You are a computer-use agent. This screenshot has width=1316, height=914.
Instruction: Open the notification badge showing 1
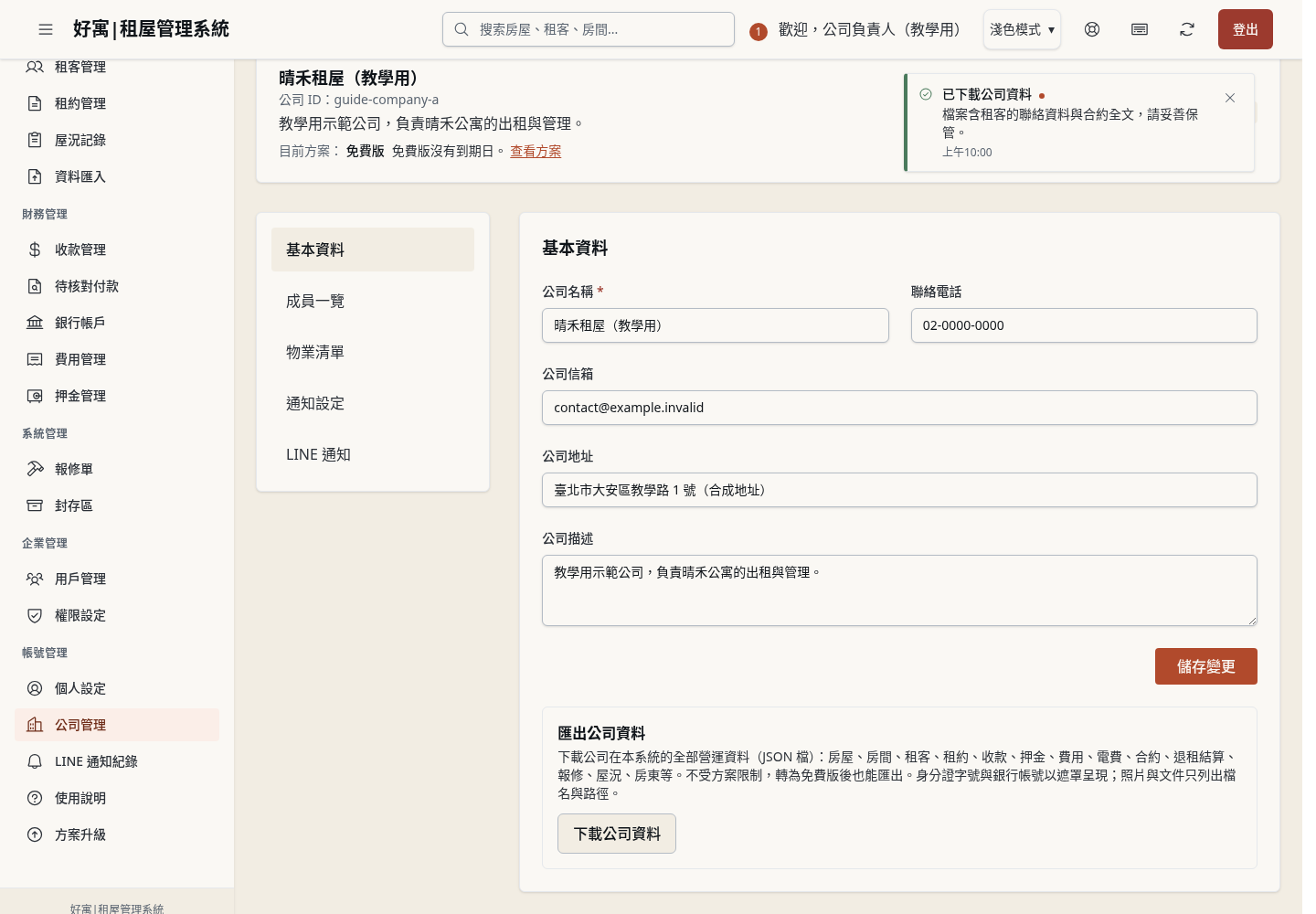tap(758, 31)
